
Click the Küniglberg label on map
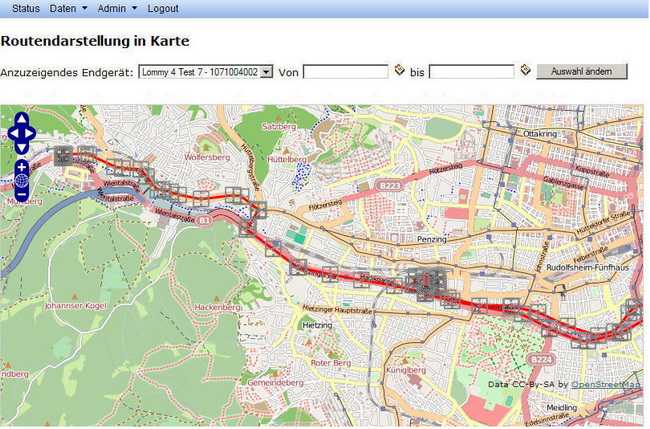(406, 370)
